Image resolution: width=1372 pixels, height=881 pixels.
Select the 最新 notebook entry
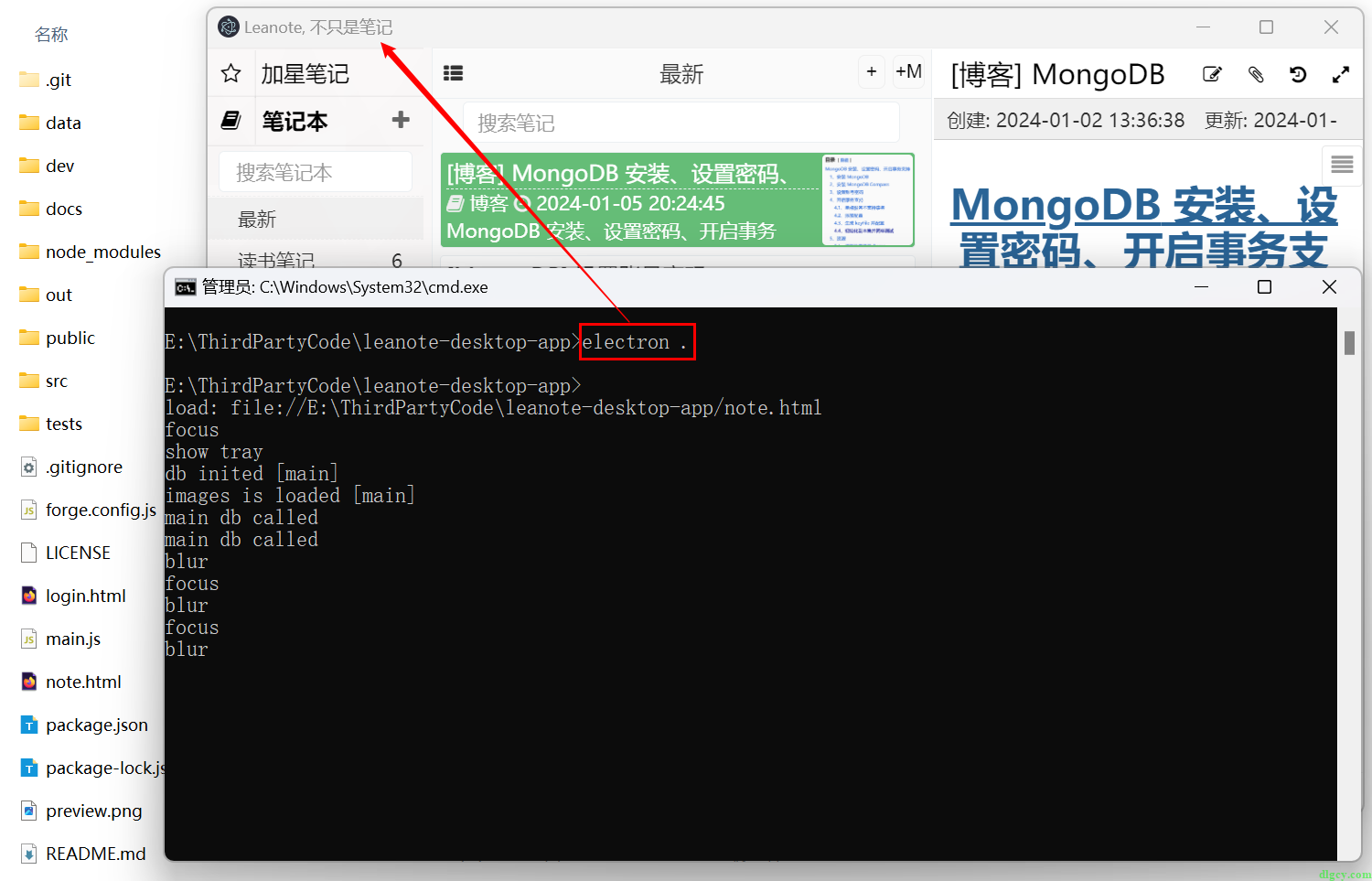316,220
